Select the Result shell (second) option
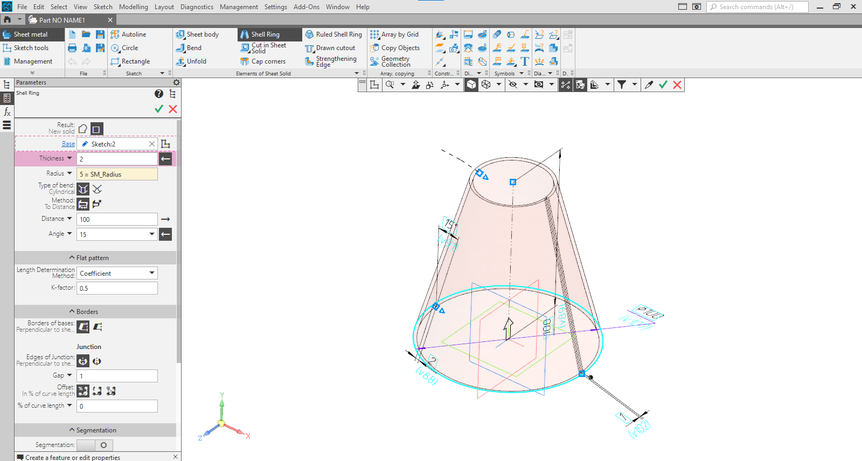 coord(96,129)
